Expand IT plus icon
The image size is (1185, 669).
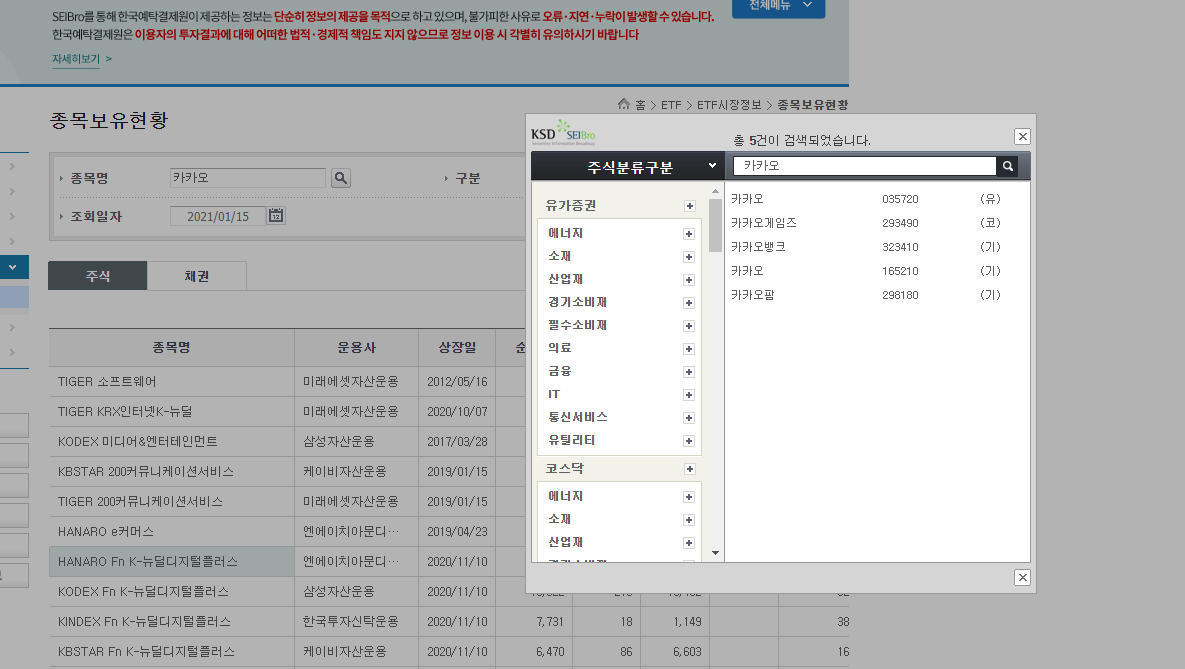click(x=688, y=395)
